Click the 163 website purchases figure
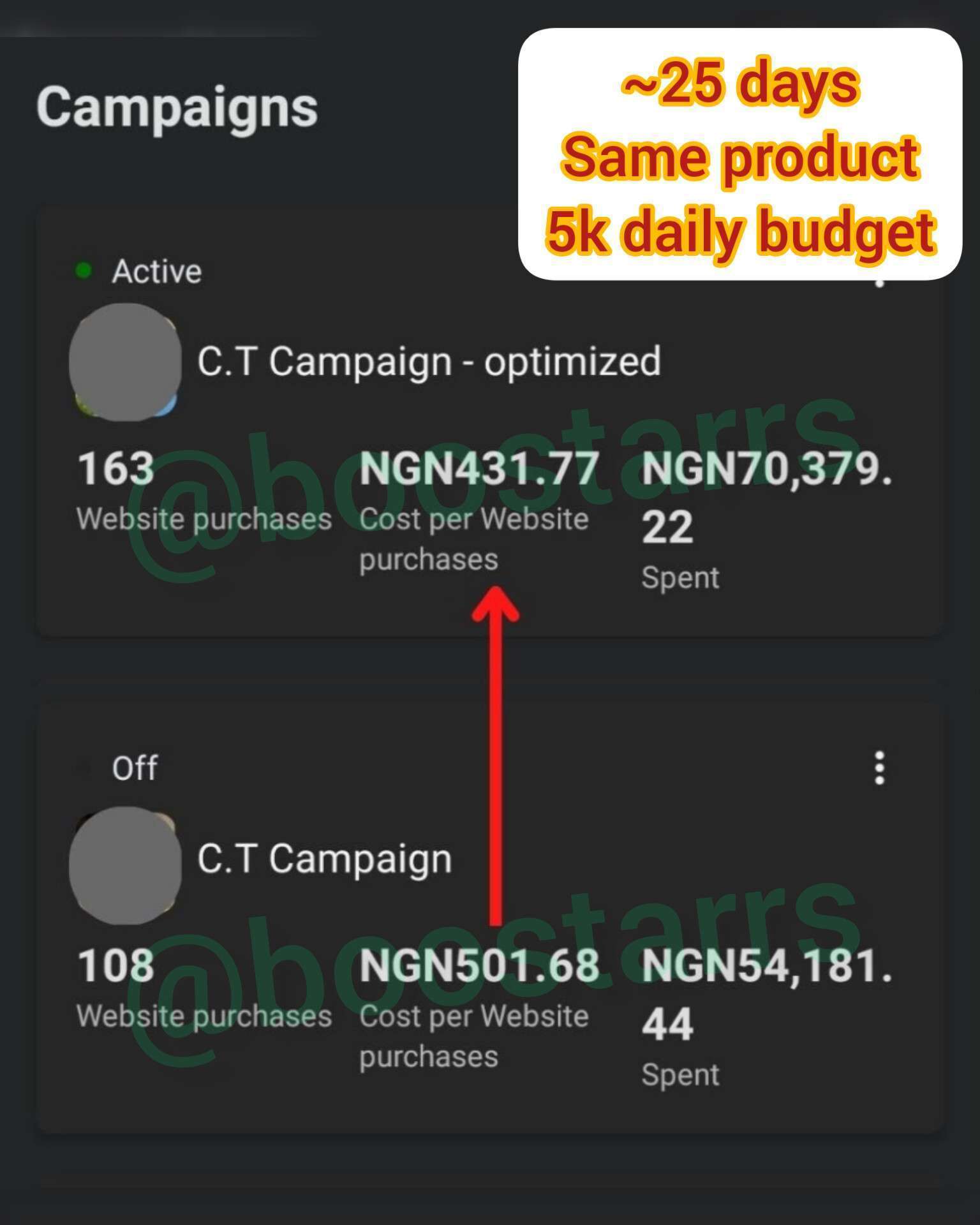This screenshot has width=980, height=1225. click(x=115, y=468)
